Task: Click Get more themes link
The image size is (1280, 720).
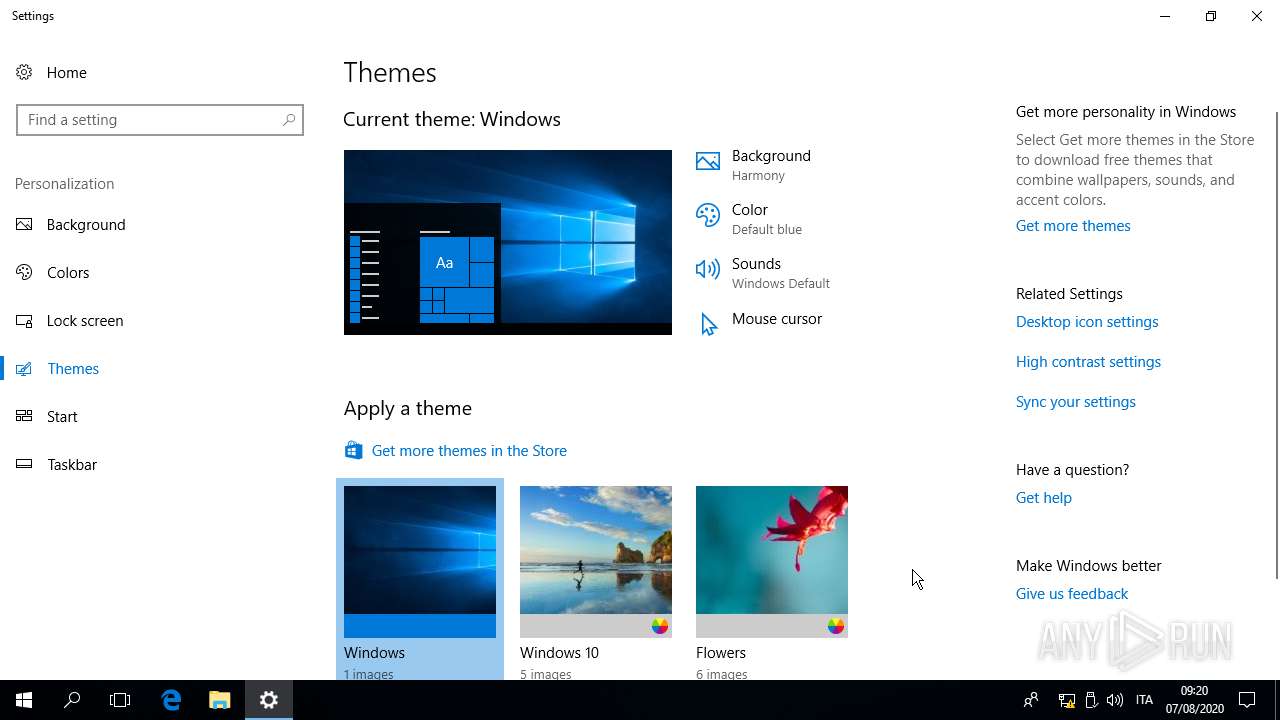Action: pyautogui.click(x=1073, y=226)
